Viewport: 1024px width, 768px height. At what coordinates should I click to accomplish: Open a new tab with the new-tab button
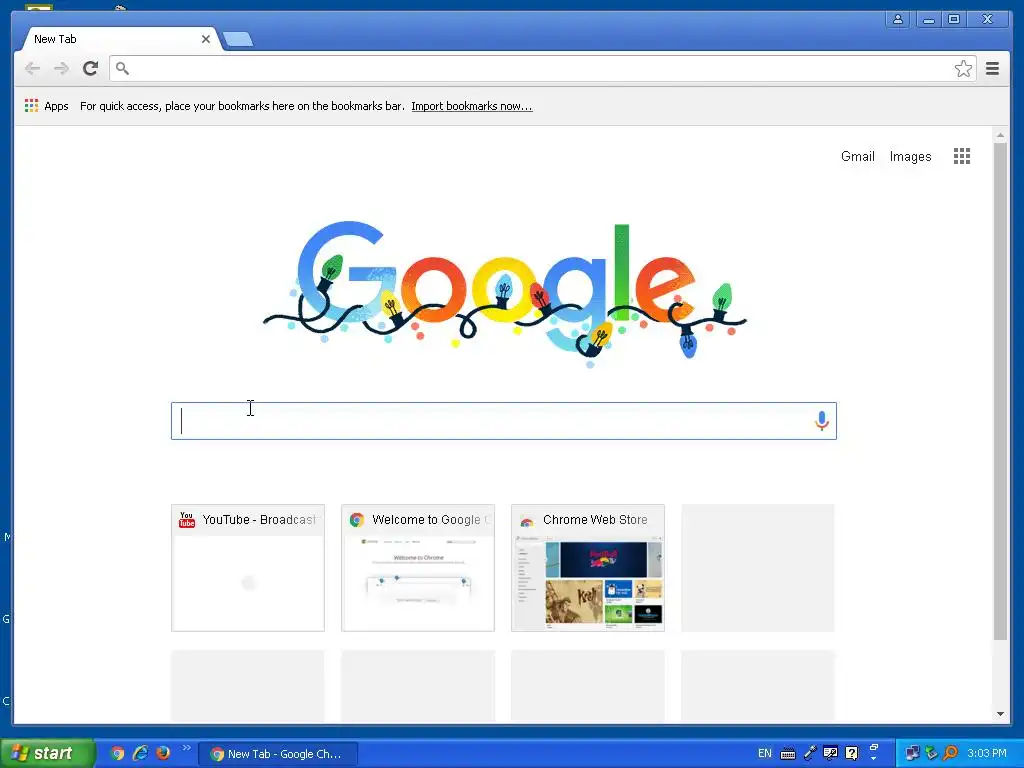coord(238,40)
